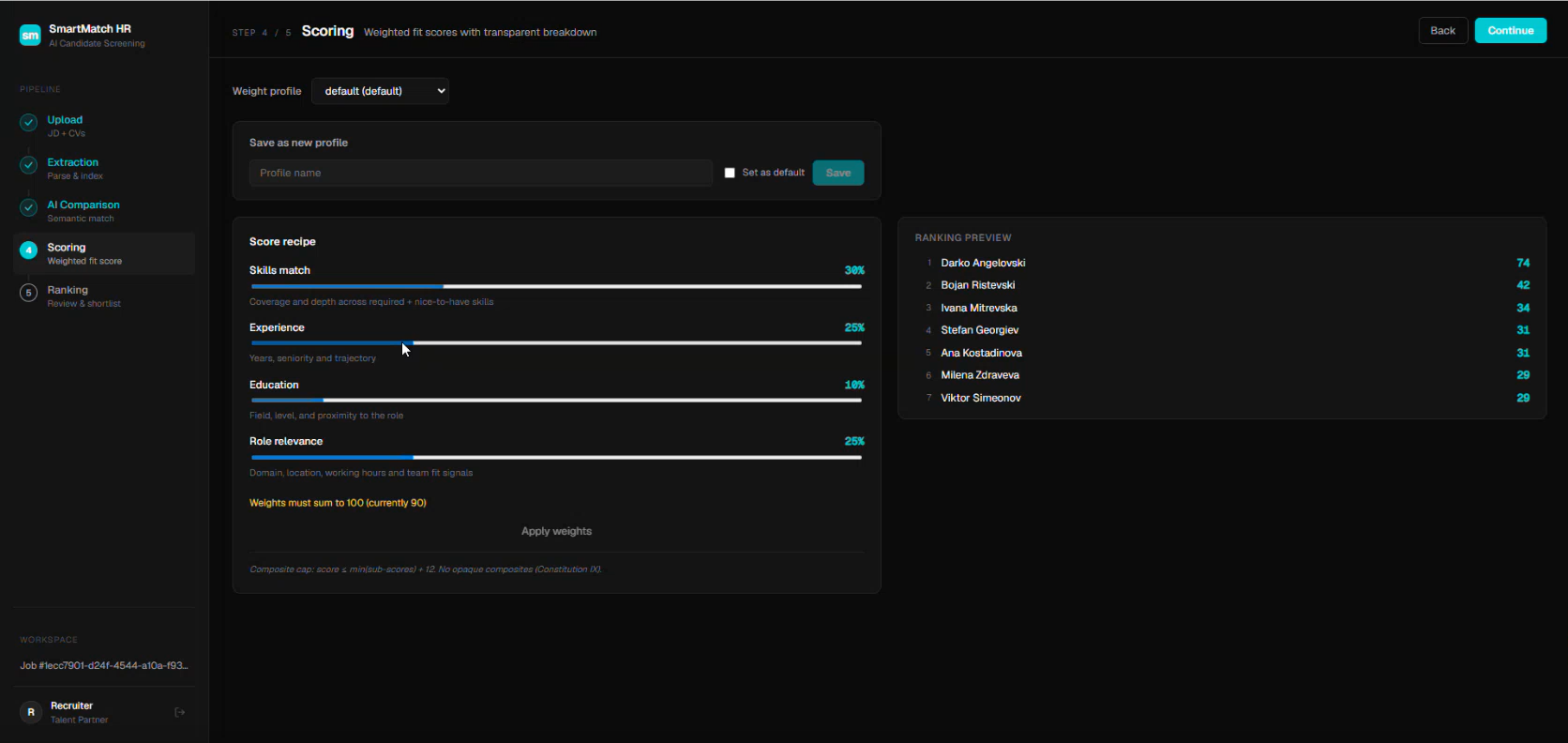Select Ivana Mitrevska in ranking preview
Screen dimensions: 1568x743
click(x=1222, y=308)
